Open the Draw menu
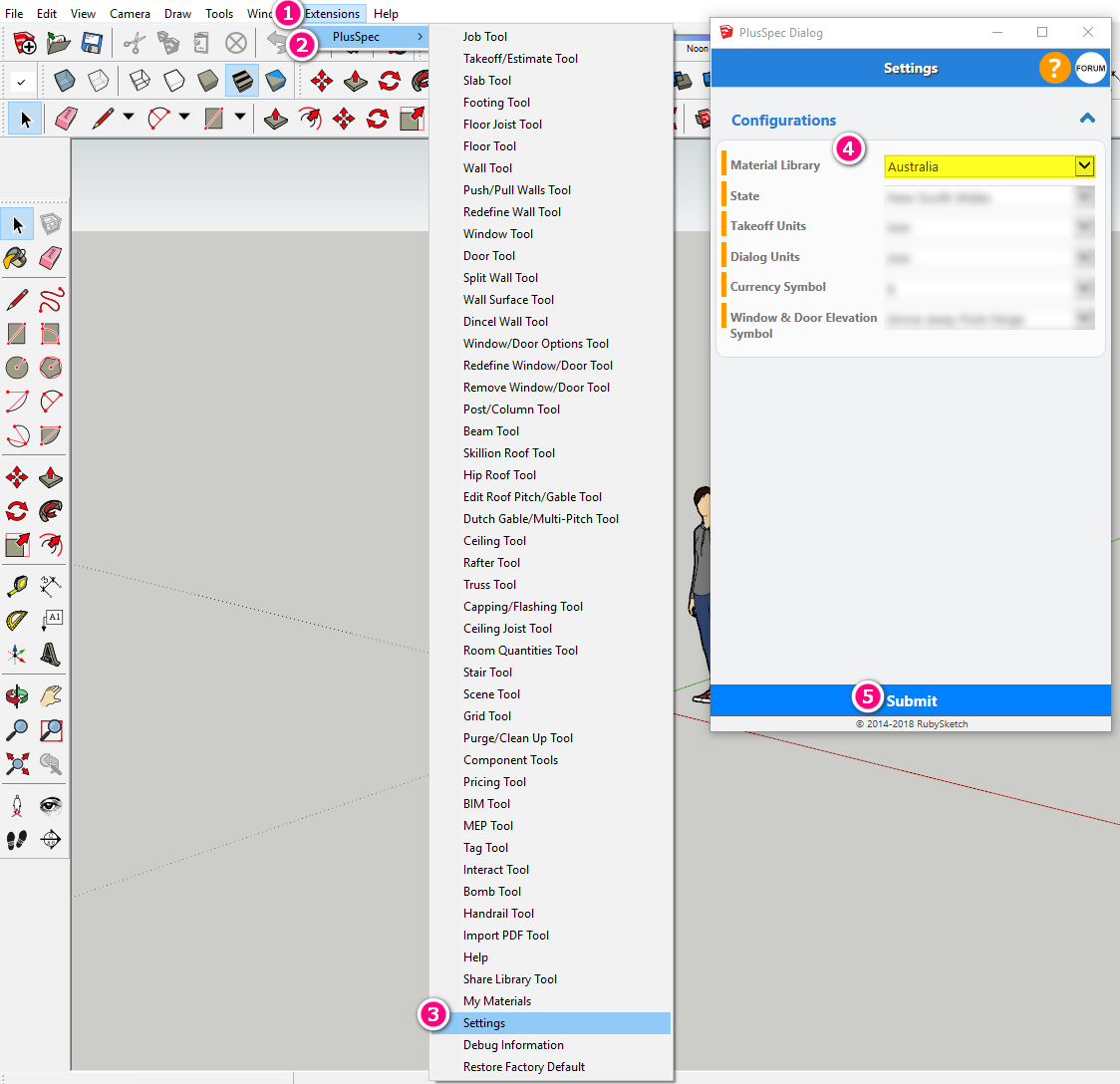The image size is (1120, 1084). coord(177,14)
